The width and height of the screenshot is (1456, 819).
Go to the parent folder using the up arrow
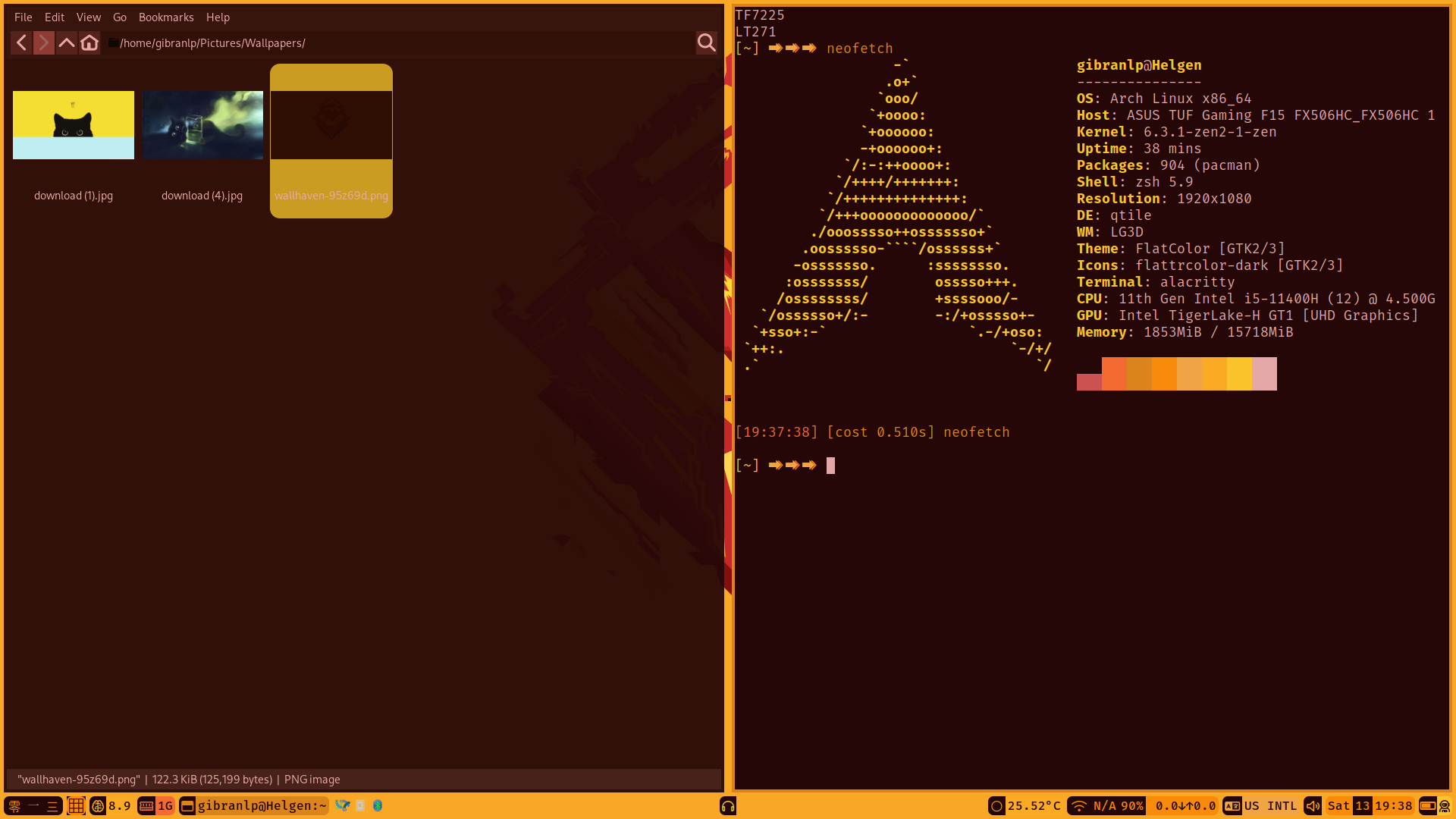click(x=67, y=43)
